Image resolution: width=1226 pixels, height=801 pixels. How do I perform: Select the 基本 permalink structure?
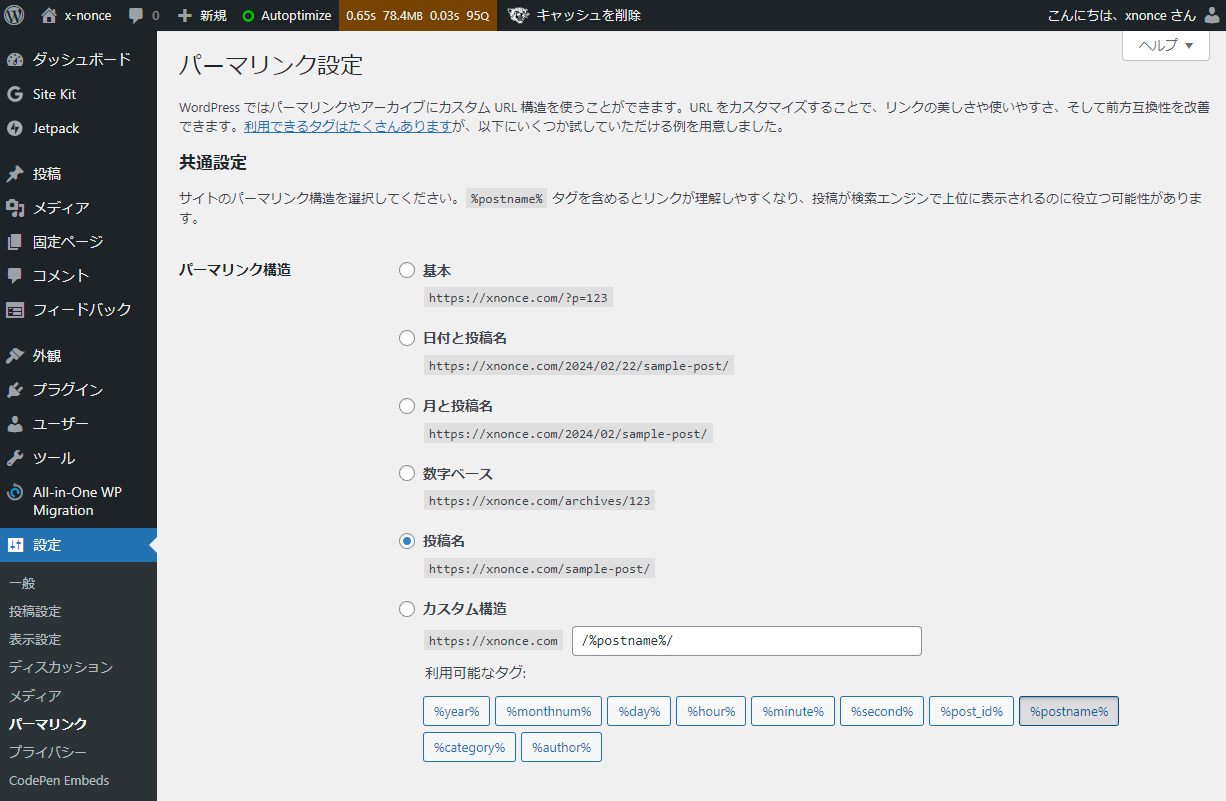(x=407, y=269)
